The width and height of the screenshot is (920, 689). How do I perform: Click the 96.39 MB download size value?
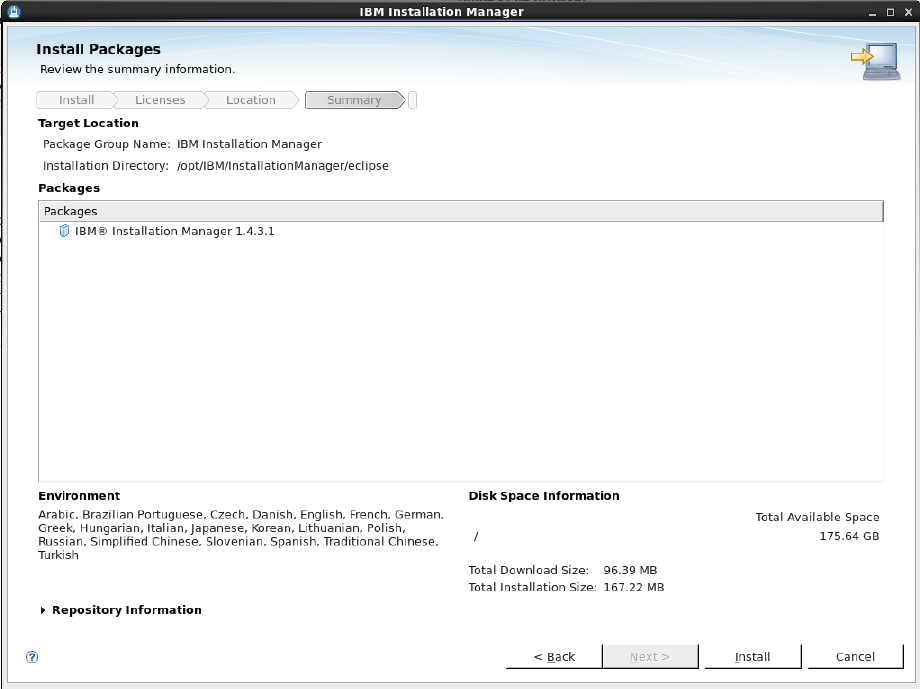coord(630,570)
